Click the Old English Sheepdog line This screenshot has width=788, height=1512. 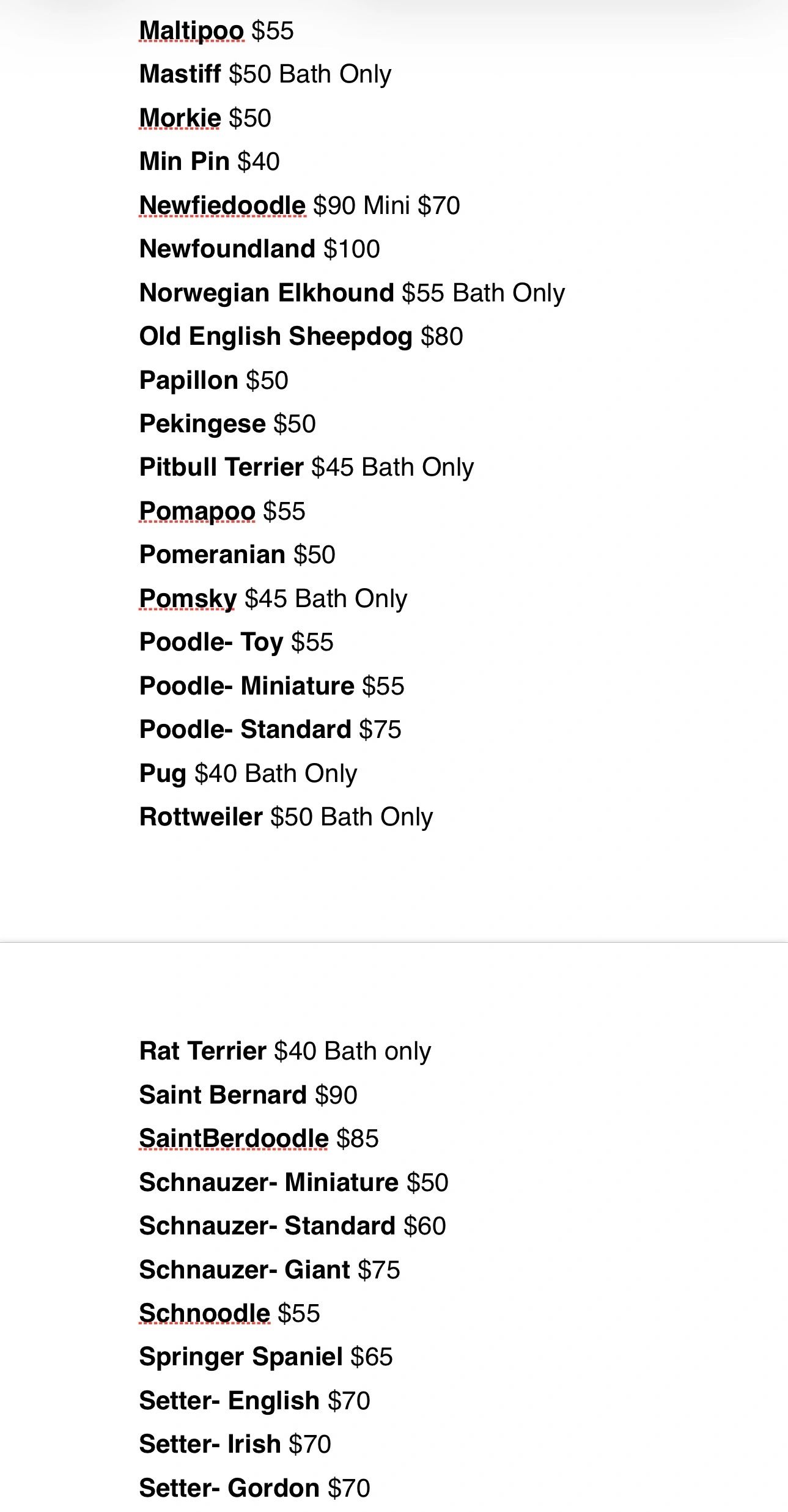tap(301, 336)
